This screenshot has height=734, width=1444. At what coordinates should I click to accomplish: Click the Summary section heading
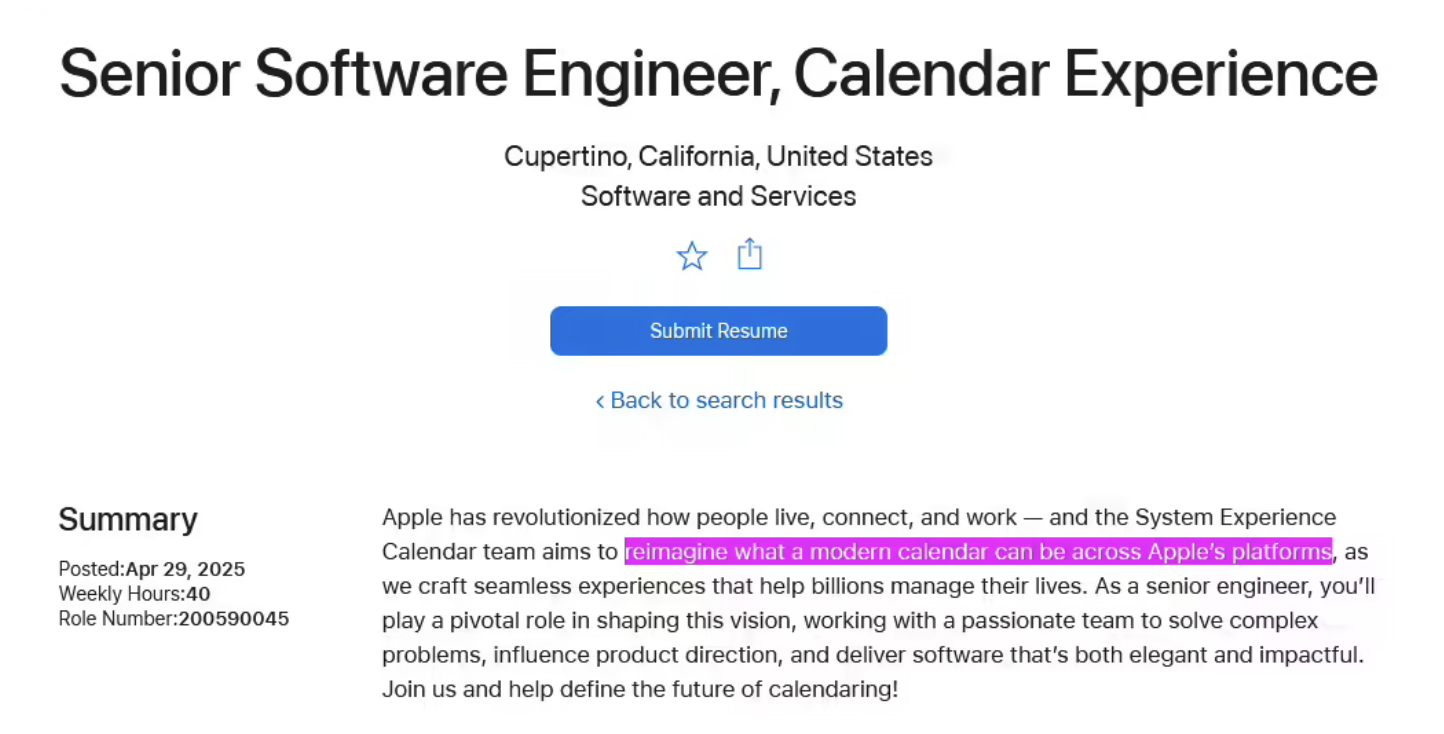tap(128, 519)
